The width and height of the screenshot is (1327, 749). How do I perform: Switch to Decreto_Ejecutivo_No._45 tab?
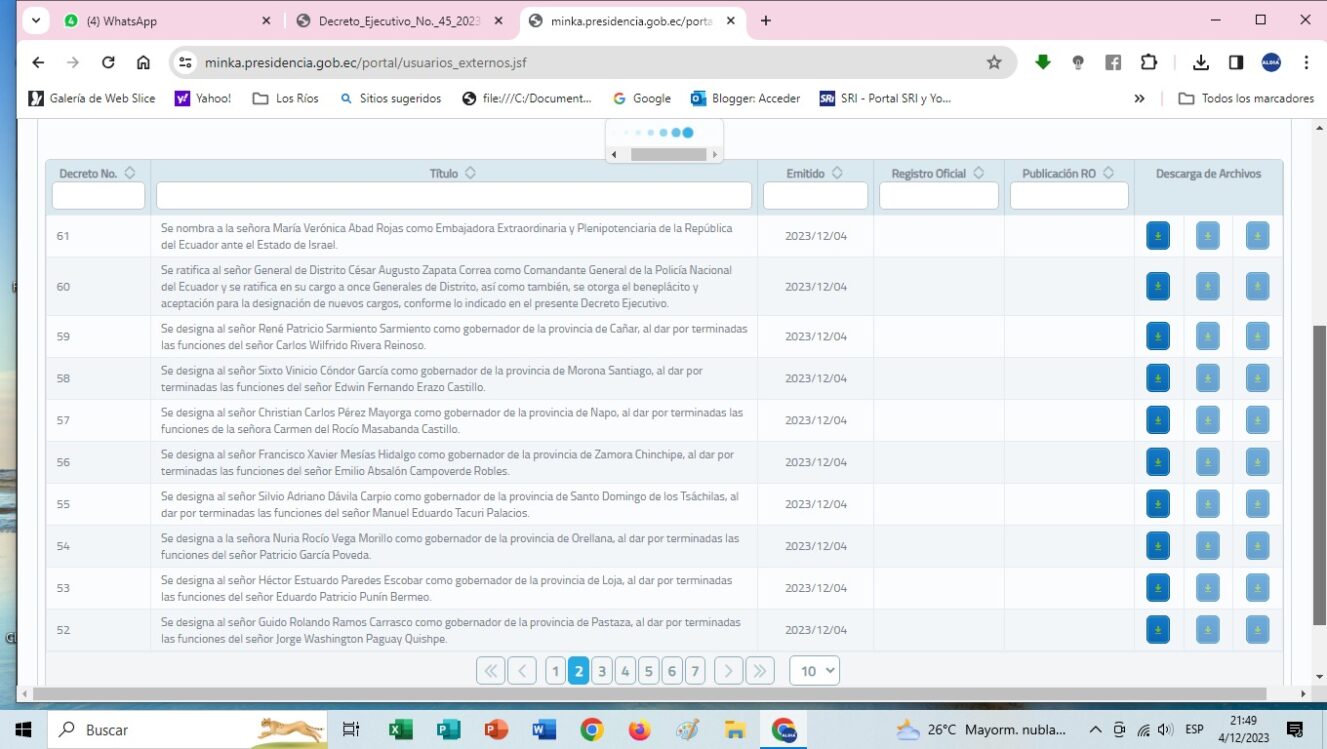[398, 21]
